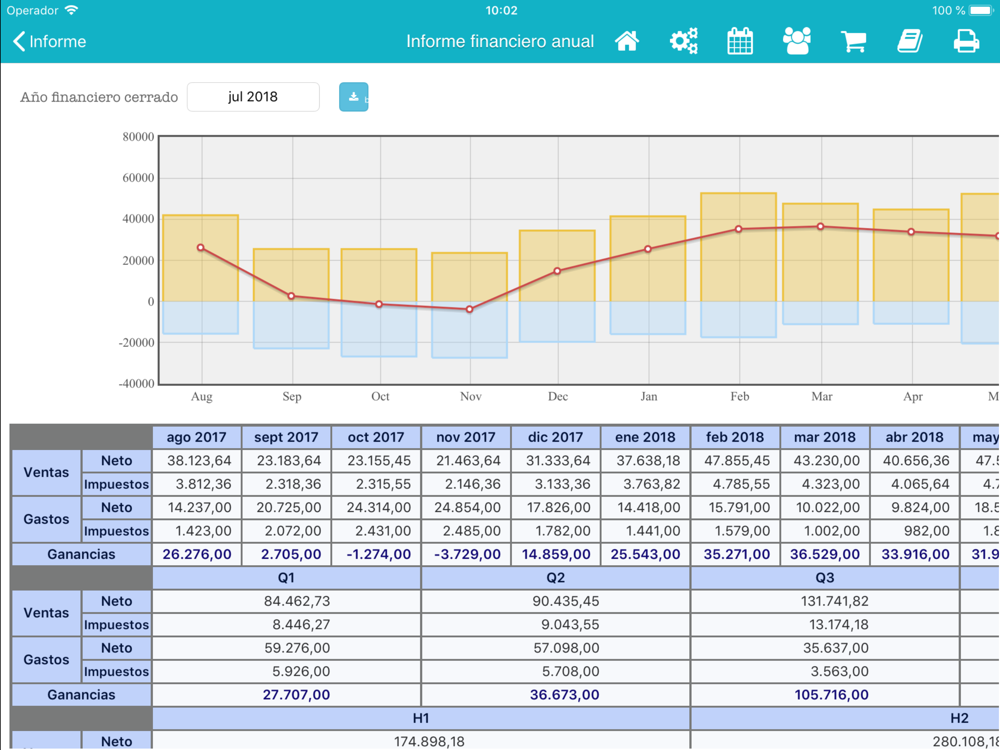
Task: Select the abr 2018 column header
Action: 915,438
